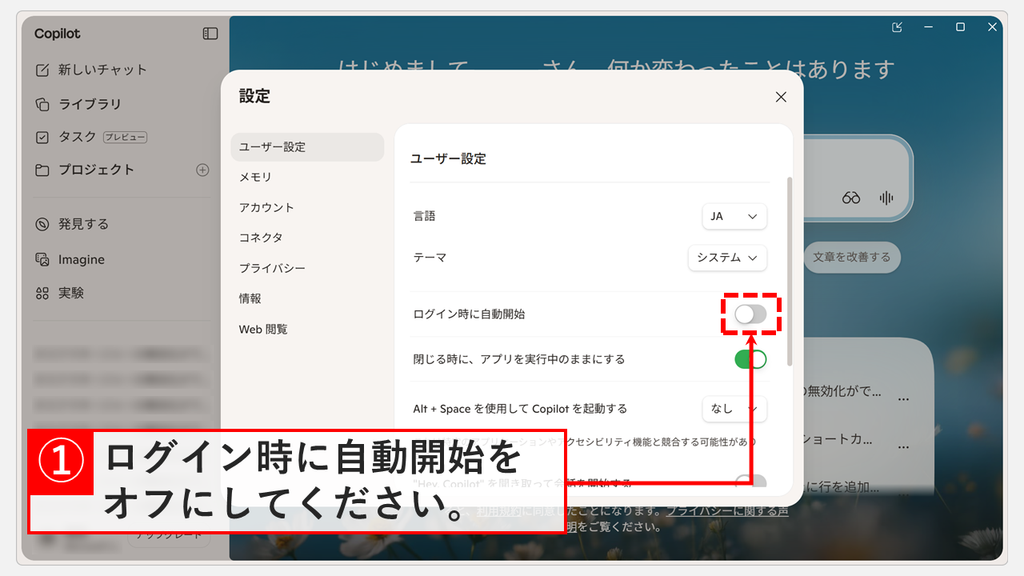Screen dimensions: 1024x576
Task: Click the プレビュー badge next to タスク
Action: [125, 137]
